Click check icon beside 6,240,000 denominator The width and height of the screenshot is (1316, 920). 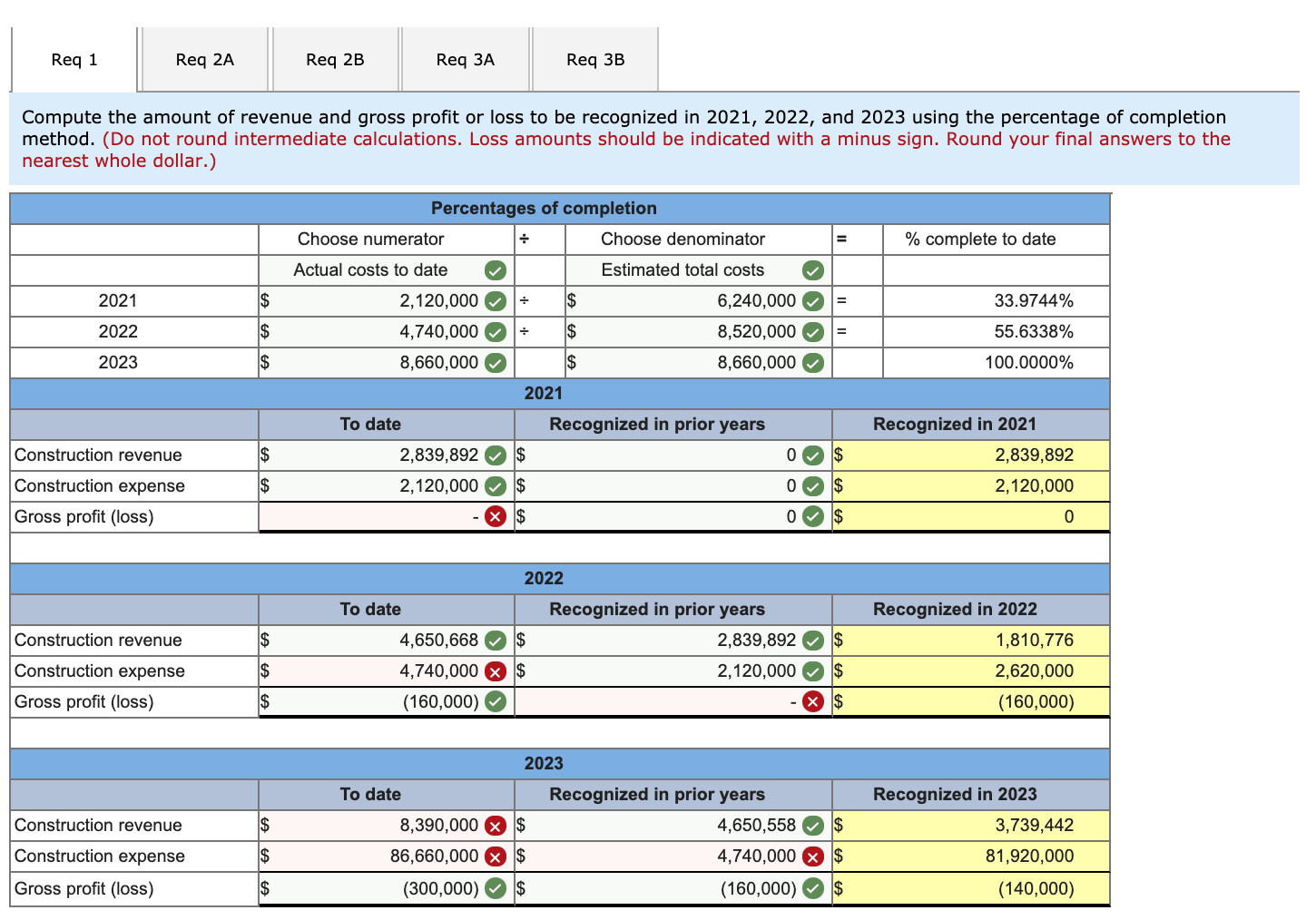coord(813,301)
